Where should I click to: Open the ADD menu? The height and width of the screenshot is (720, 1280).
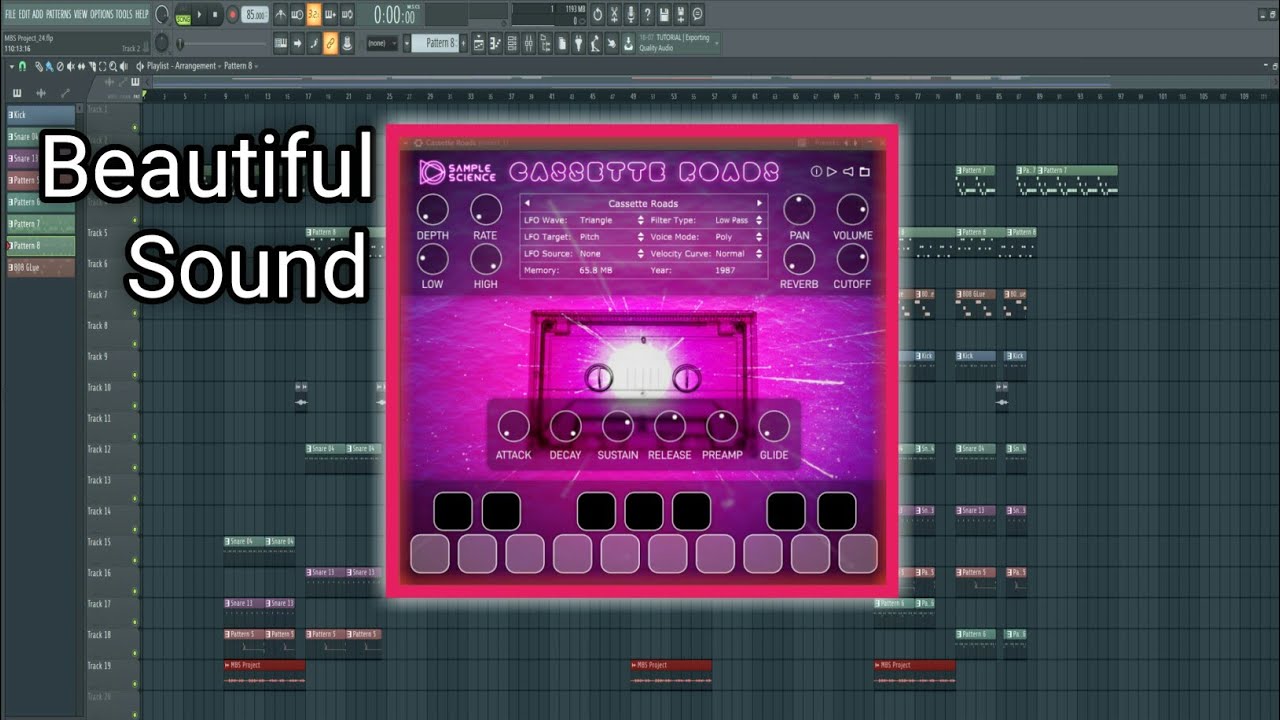38,15
